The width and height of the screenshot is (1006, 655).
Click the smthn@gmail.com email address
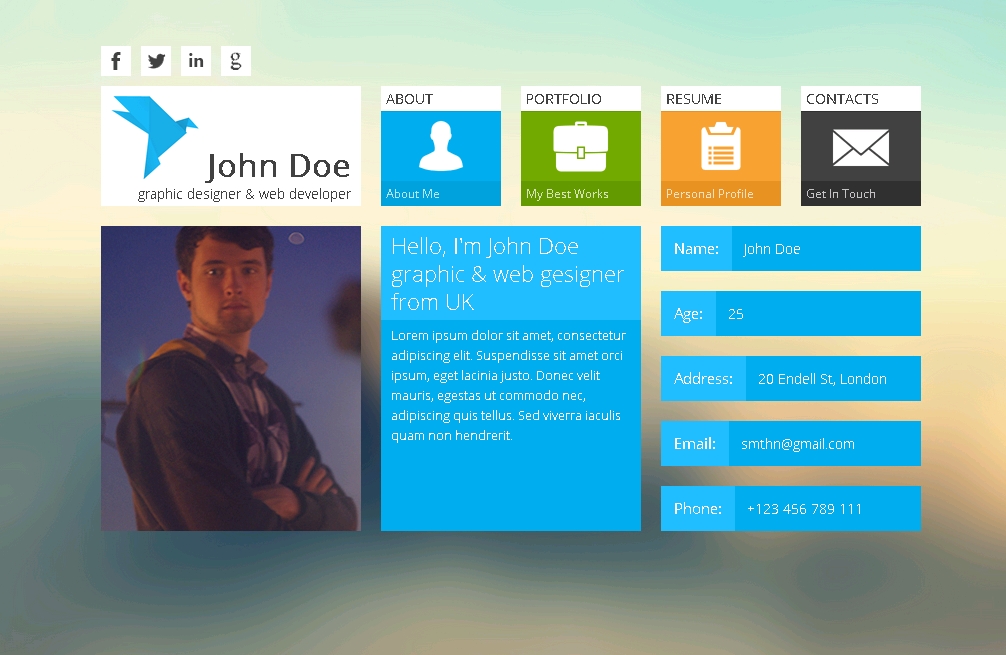pos(798,444)
